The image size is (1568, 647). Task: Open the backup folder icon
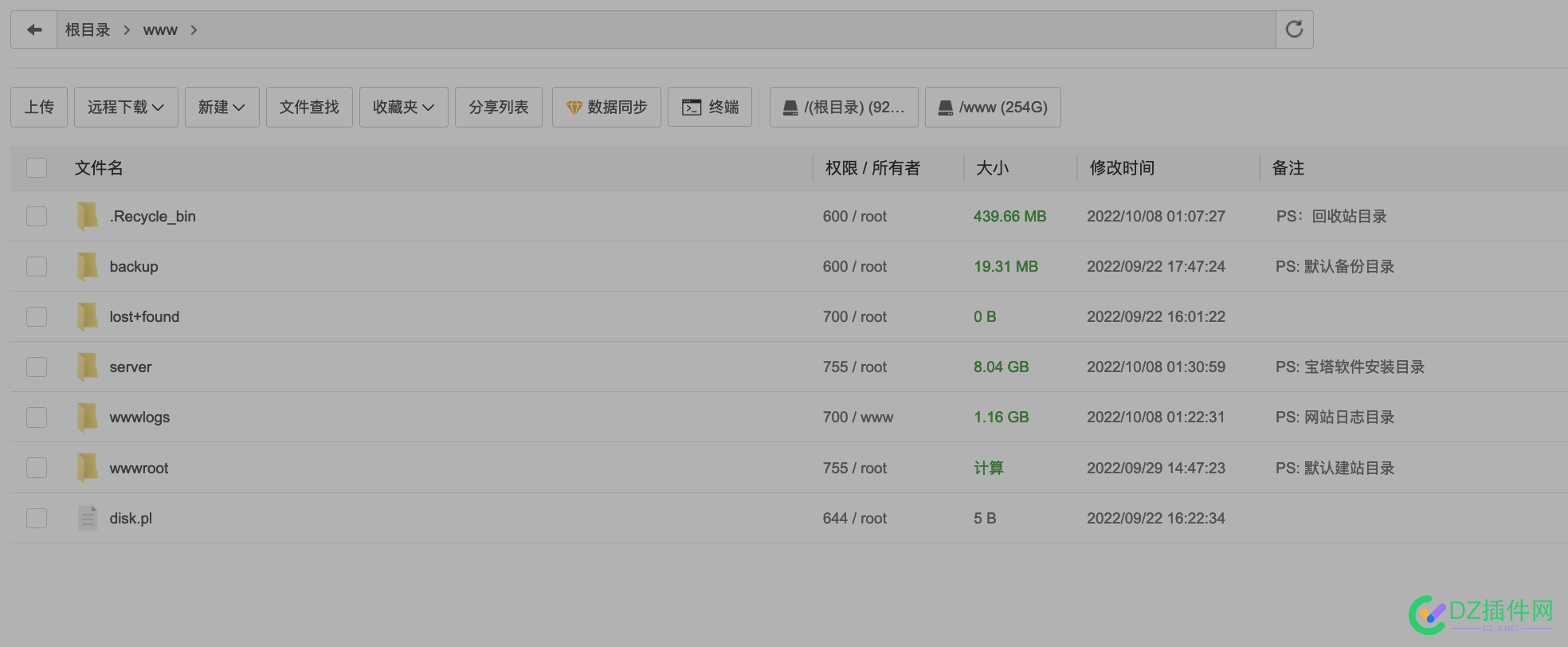(88, 266)
